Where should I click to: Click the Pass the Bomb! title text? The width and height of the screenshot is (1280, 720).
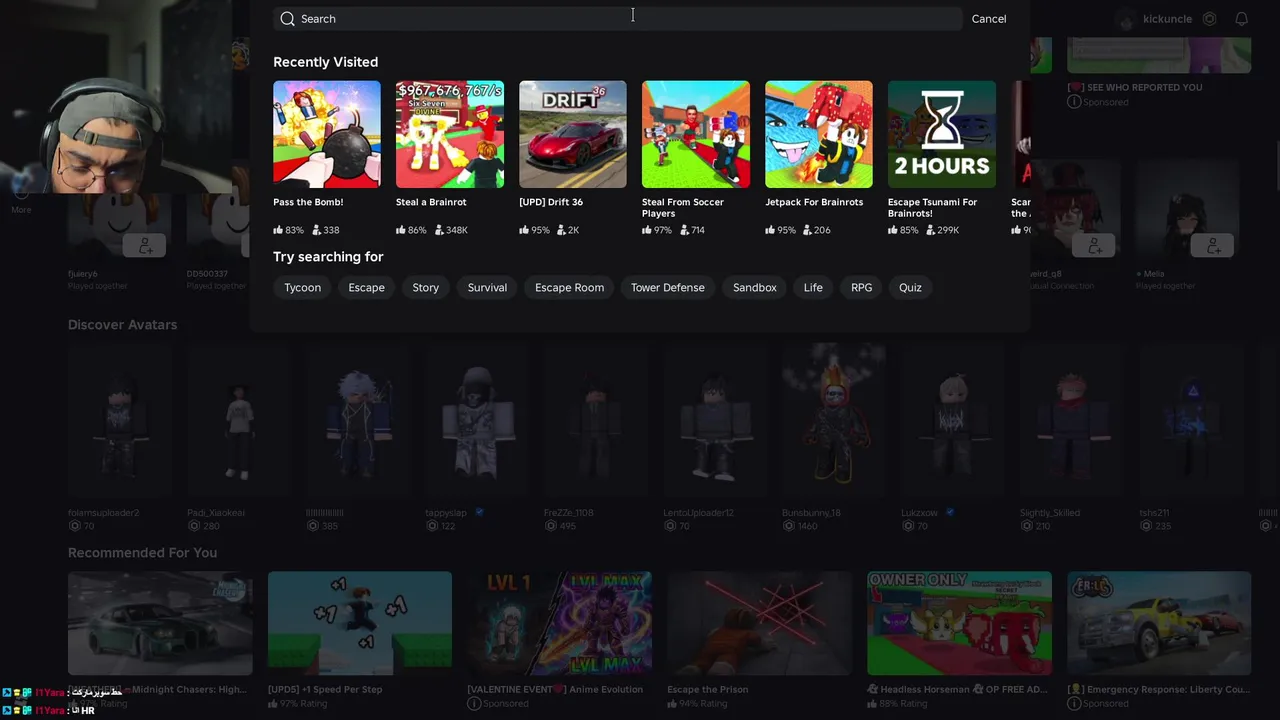tap(308, 202)
